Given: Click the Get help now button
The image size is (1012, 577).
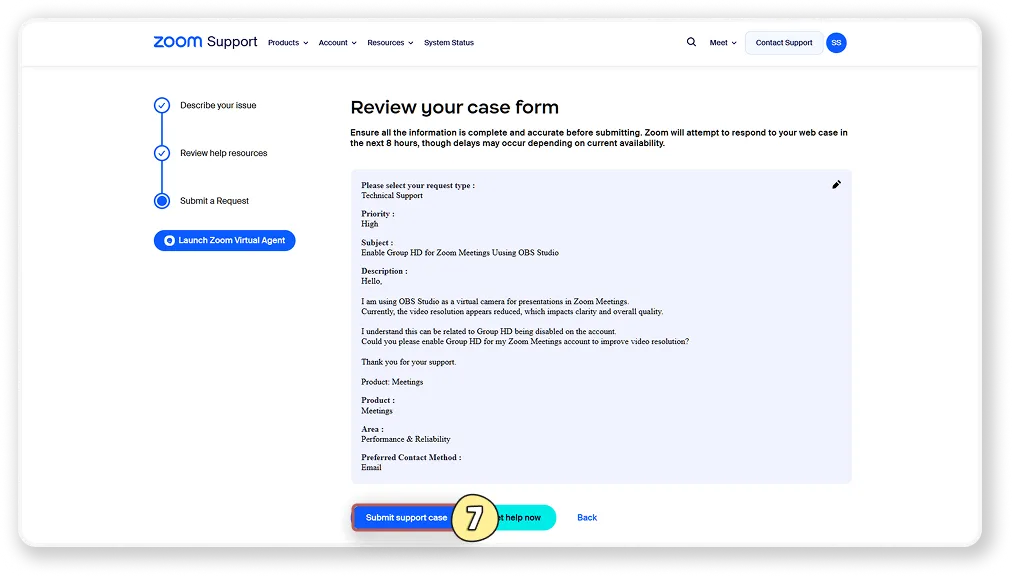Looking at the screenshot, I should [526, 518].
